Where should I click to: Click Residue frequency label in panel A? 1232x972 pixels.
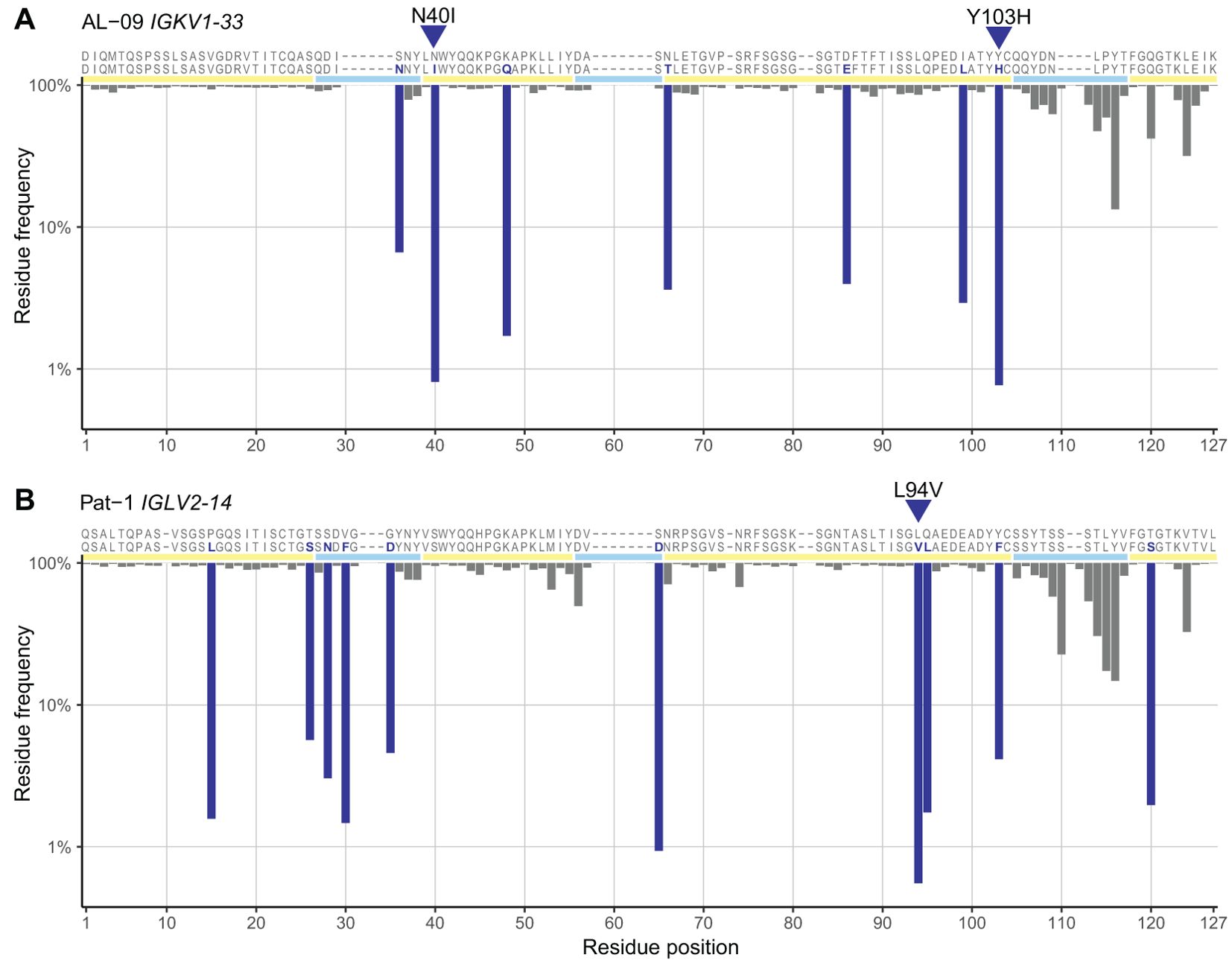point(23,235)
